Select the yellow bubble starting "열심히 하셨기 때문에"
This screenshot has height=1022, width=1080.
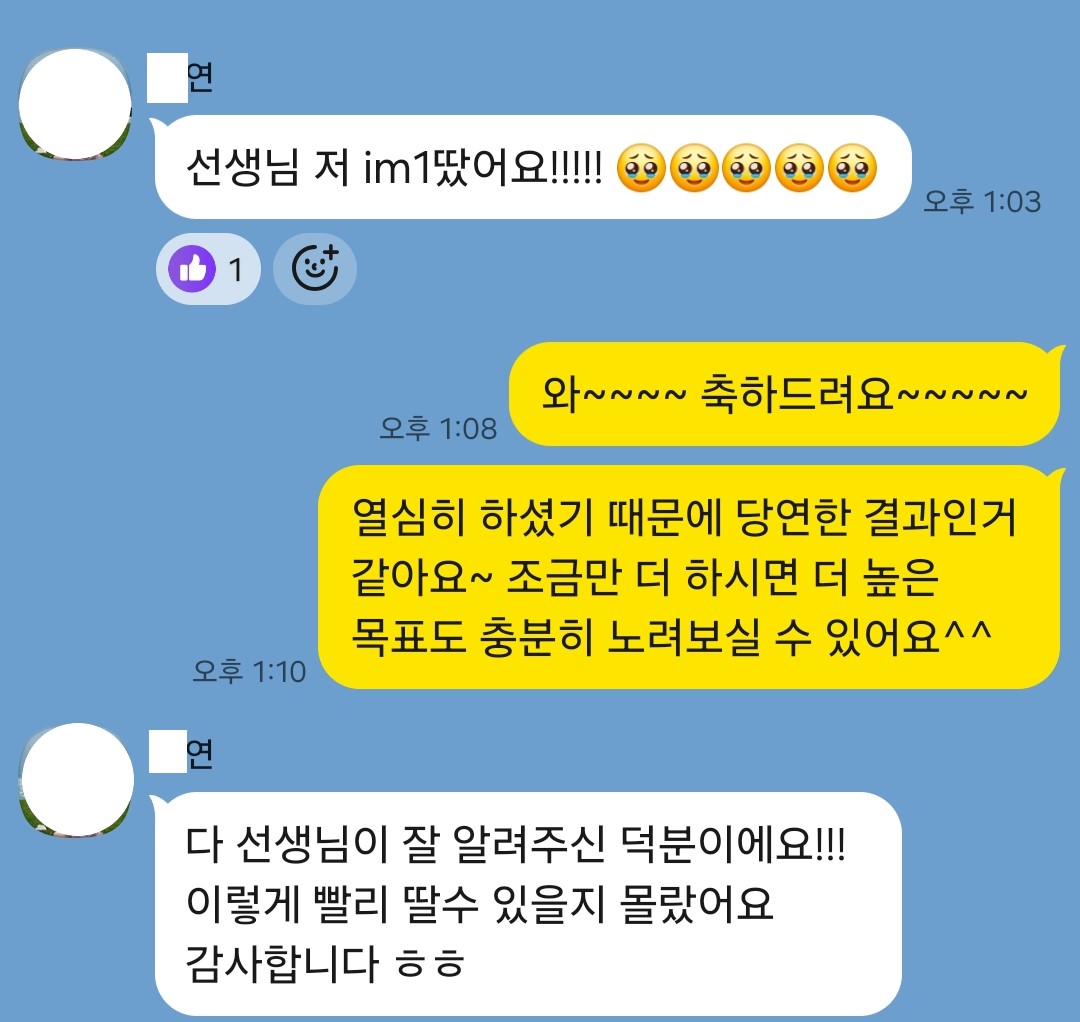pos(688,576)
